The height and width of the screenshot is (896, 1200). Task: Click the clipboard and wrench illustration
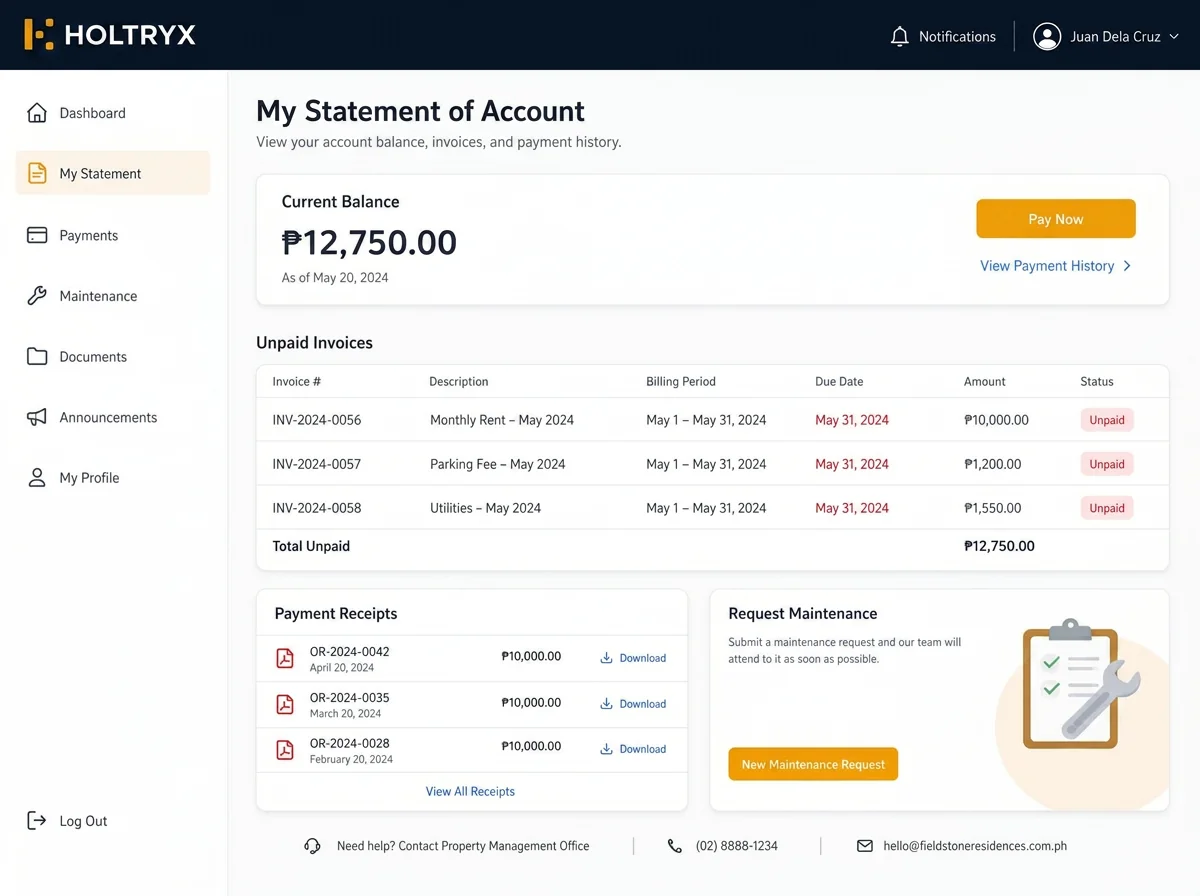(x=1080, y=684)
